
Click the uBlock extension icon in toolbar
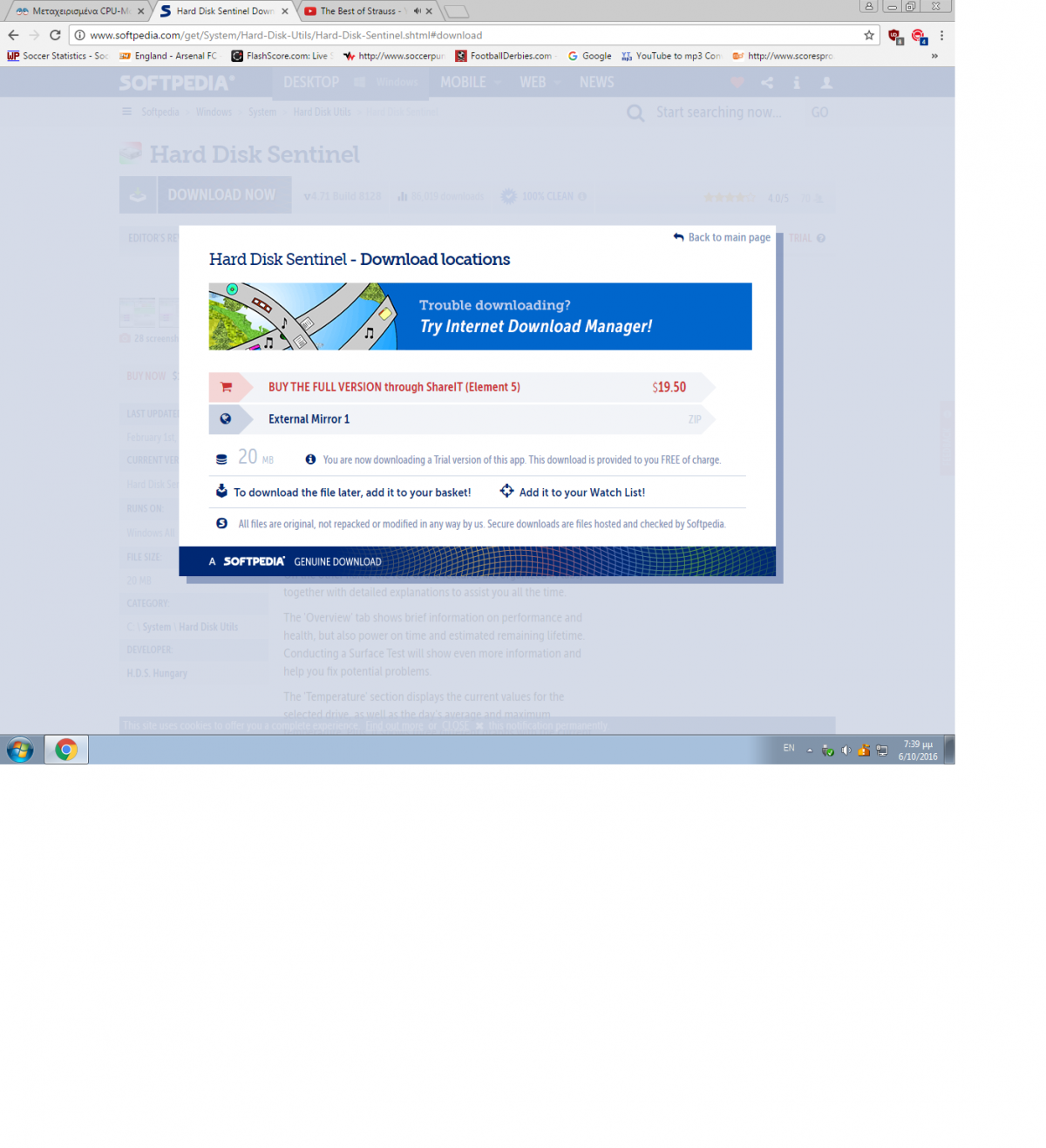pyautogui.click(x=895, y=36)
